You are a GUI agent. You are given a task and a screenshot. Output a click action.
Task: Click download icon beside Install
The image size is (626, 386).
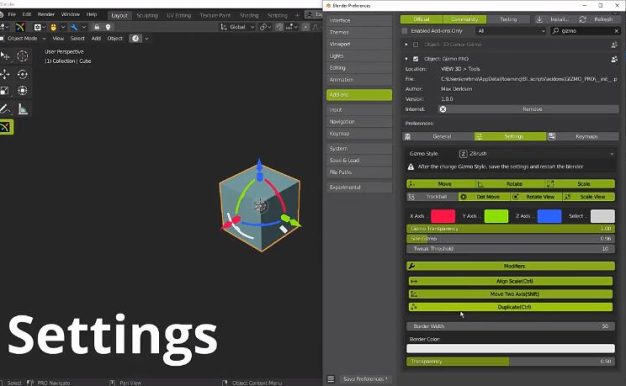tap(539, 19)
